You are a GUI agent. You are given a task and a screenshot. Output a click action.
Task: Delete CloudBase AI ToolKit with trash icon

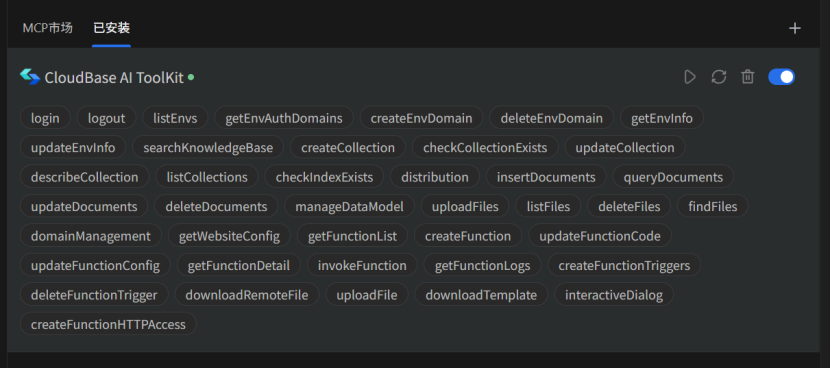(747, 77)
